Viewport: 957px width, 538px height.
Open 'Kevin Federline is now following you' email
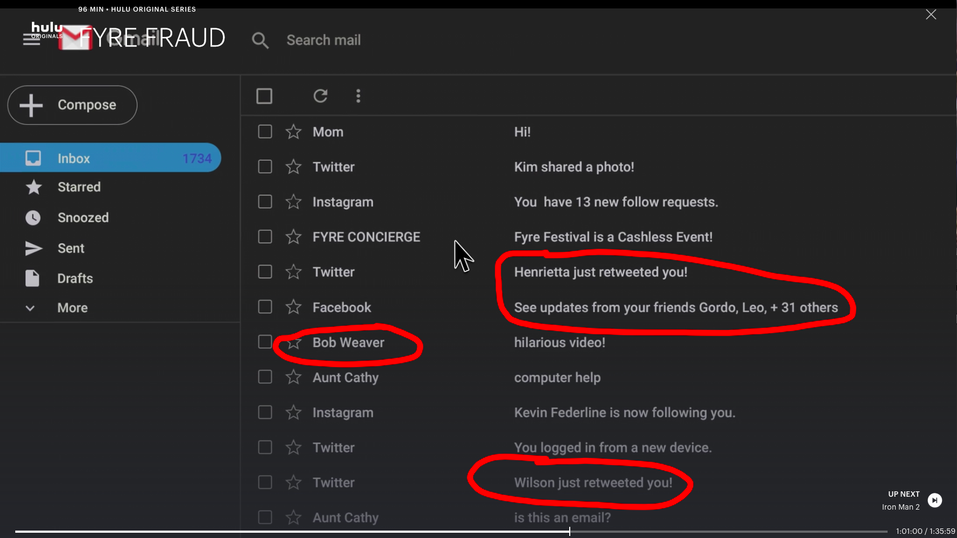[x=624, y=412]
